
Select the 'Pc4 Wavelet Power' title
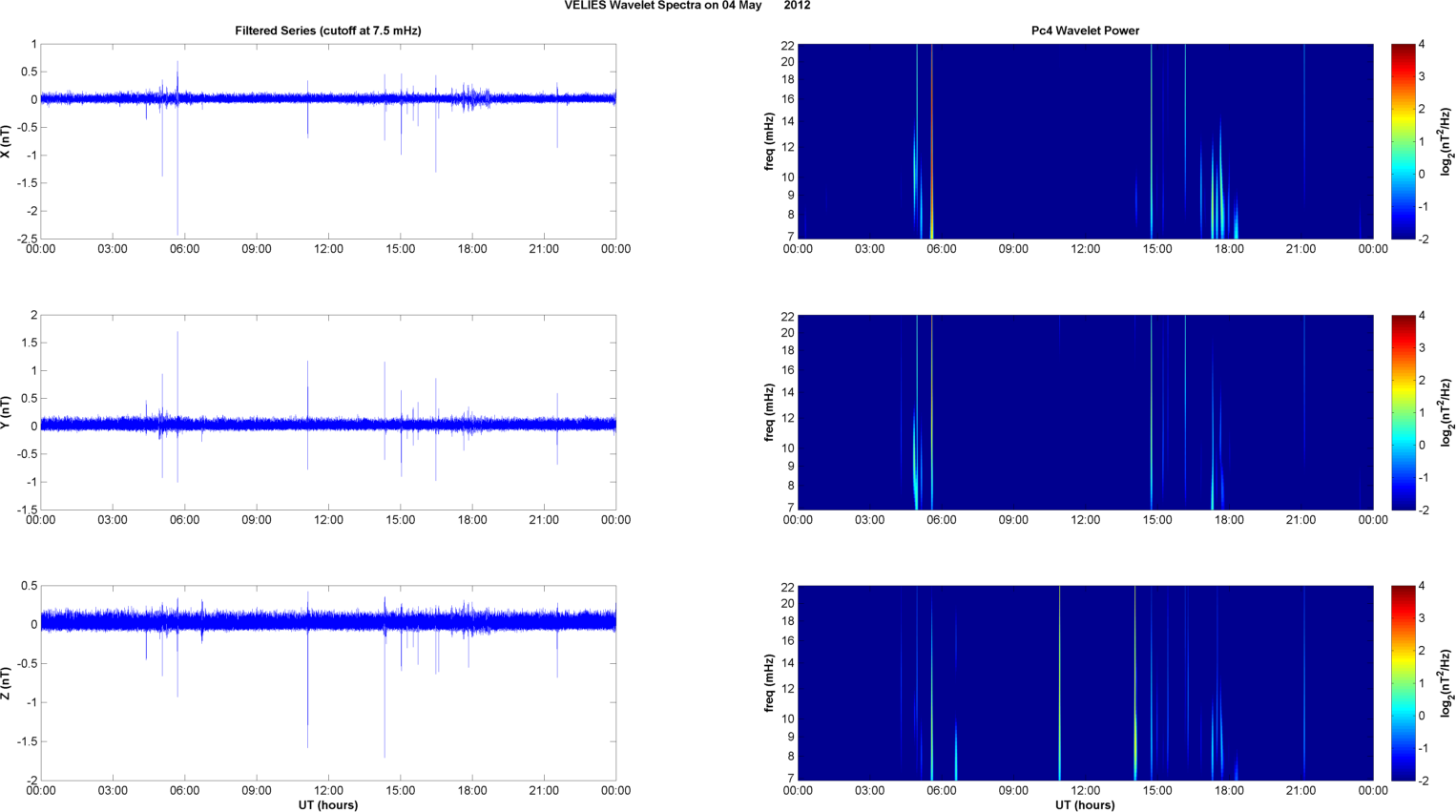click(x=1085, y=31)
